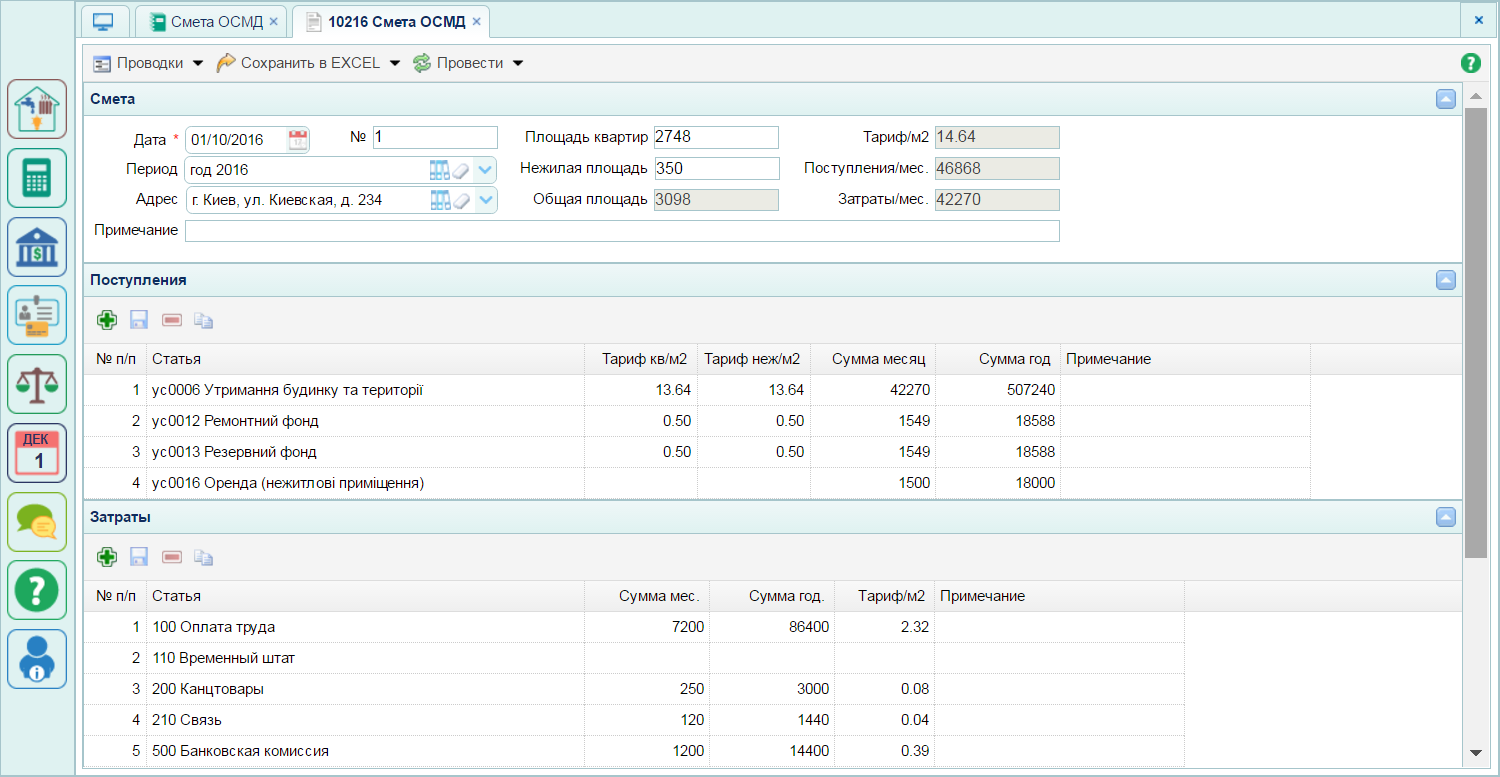Collapse the Поступления panel
The width and height of the screenshot is (1500, 777).
1446,280
